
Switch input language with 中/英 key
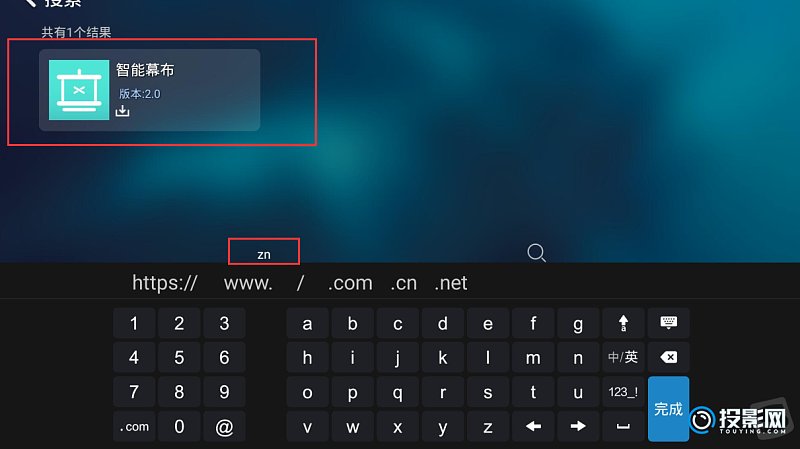623,357
